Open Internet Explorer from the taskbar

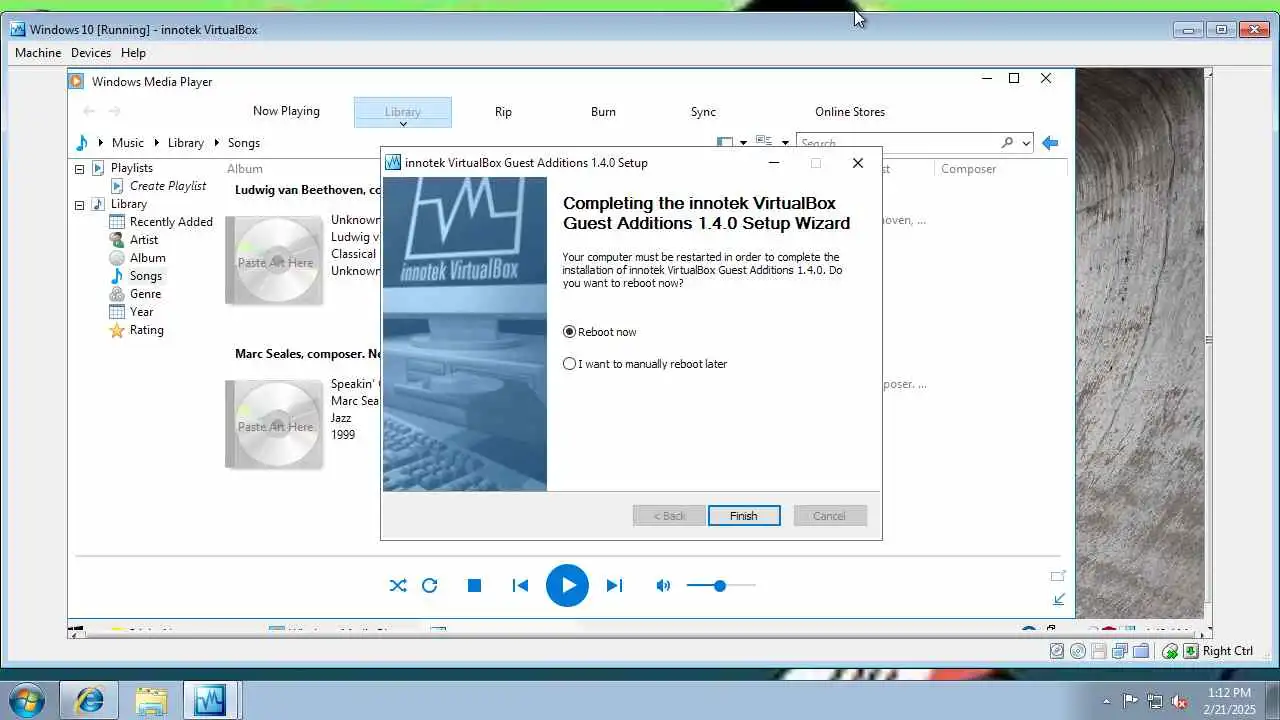point(89,701)
